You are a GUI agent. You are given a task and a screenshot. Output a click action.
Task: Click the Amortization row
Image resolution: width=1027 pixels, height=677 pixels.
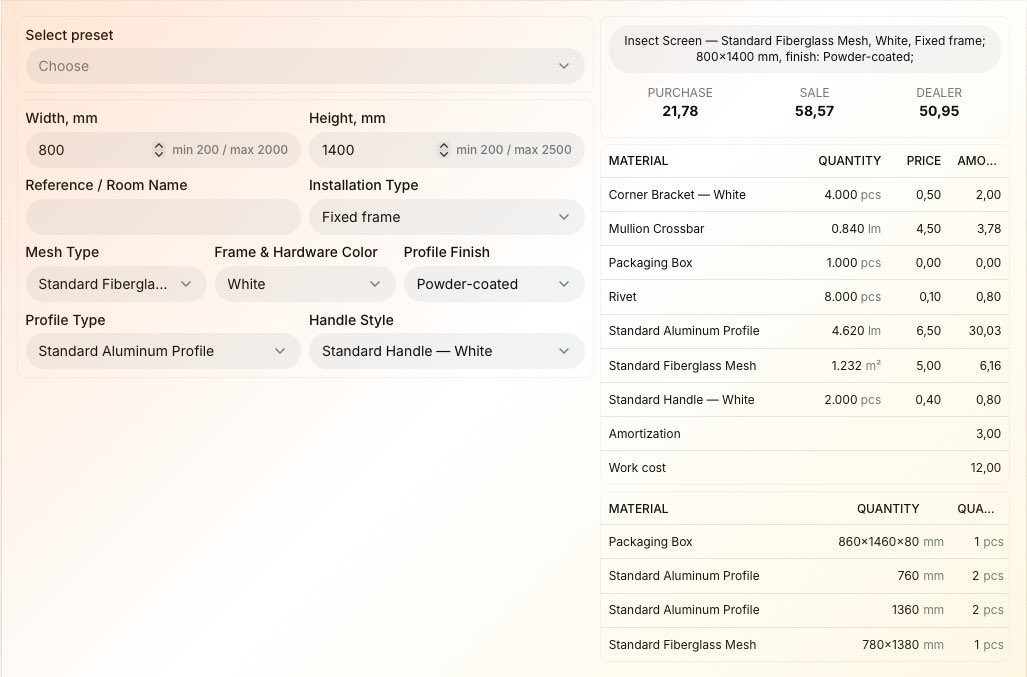(x=804, y=433)
